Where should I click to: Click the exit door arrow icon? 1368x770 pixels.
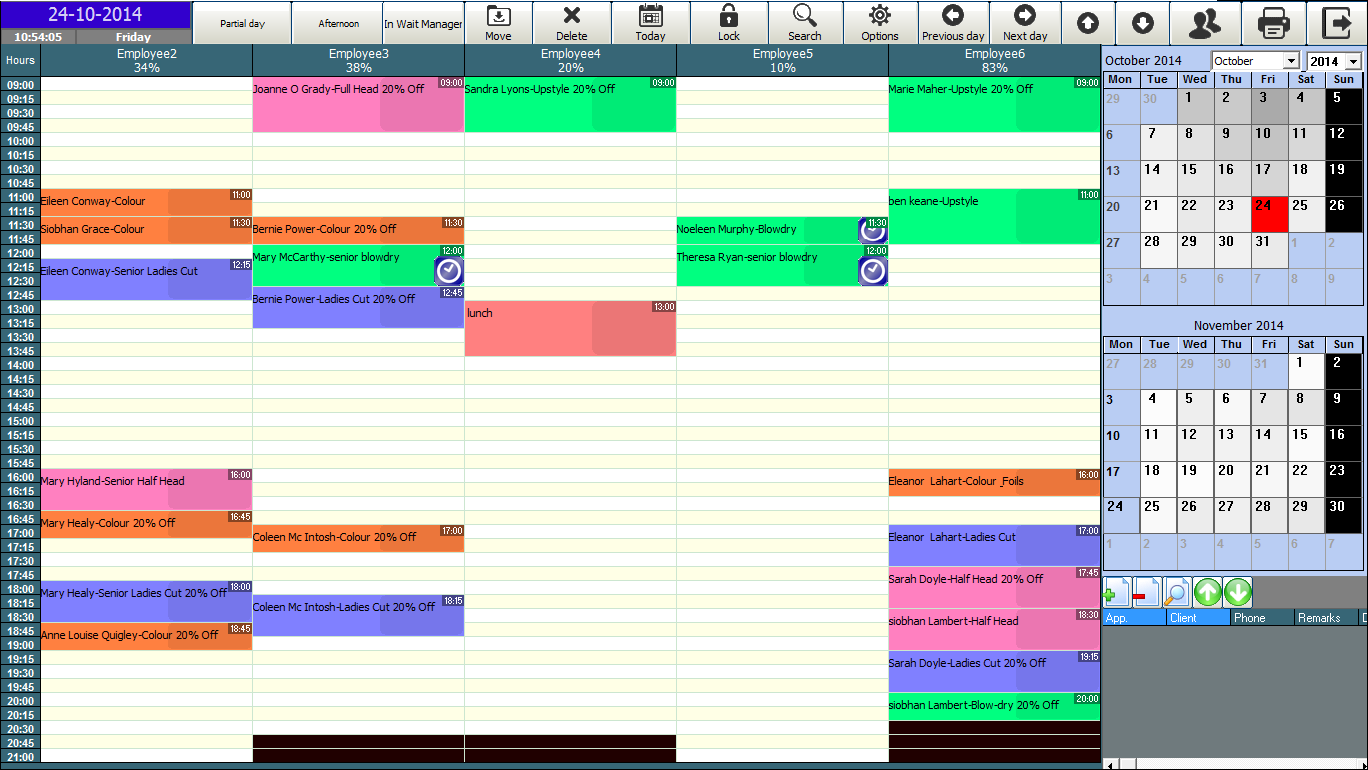pos(1336,23)
